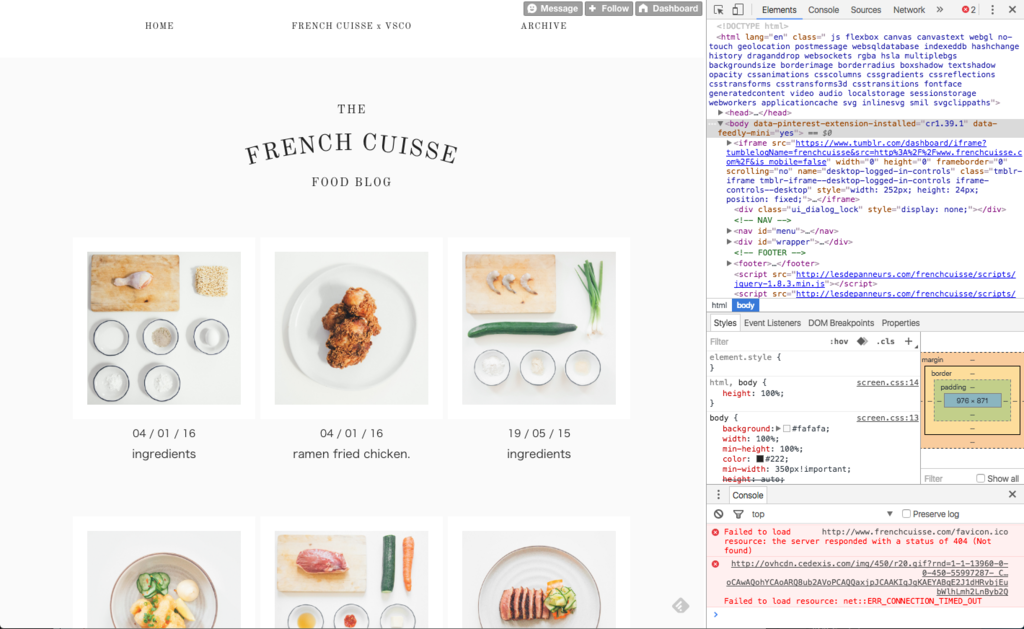Open the Tumblr Dashboard button

pos(668,8)
